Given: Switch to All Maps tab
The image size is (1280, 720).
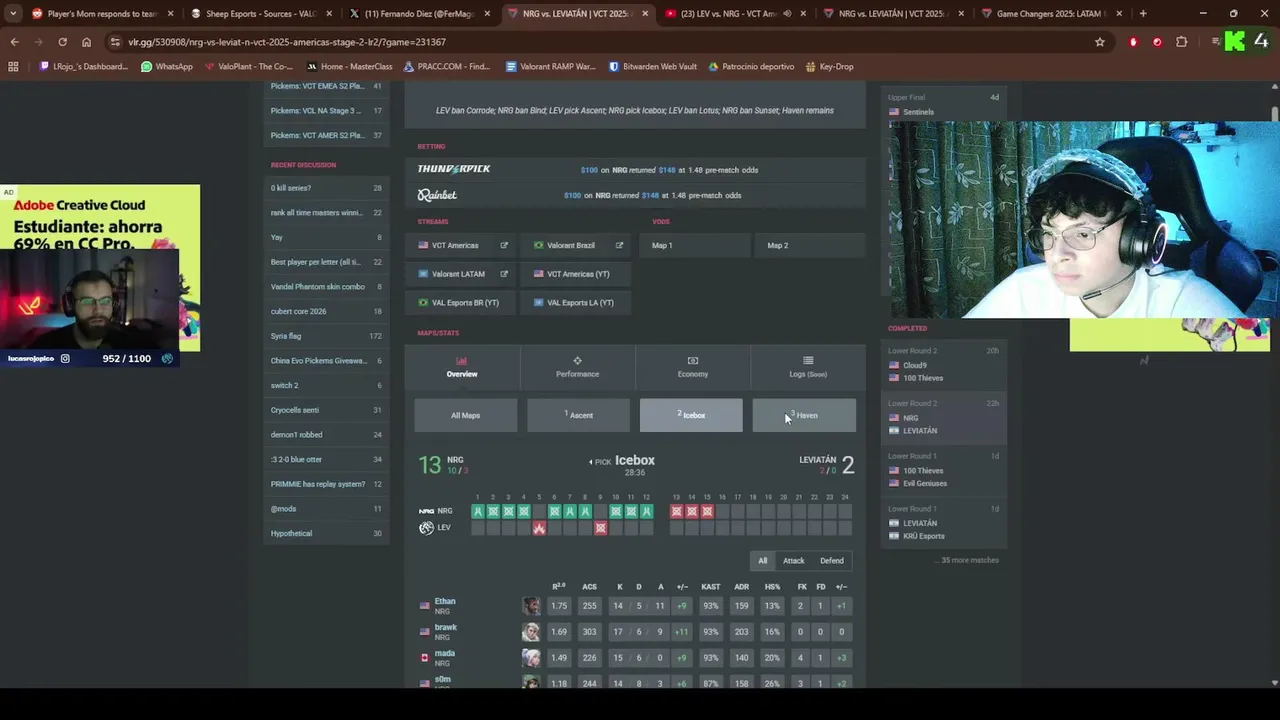Looking at the screenshot, I should pyautogui.click(x=465, y=415).
